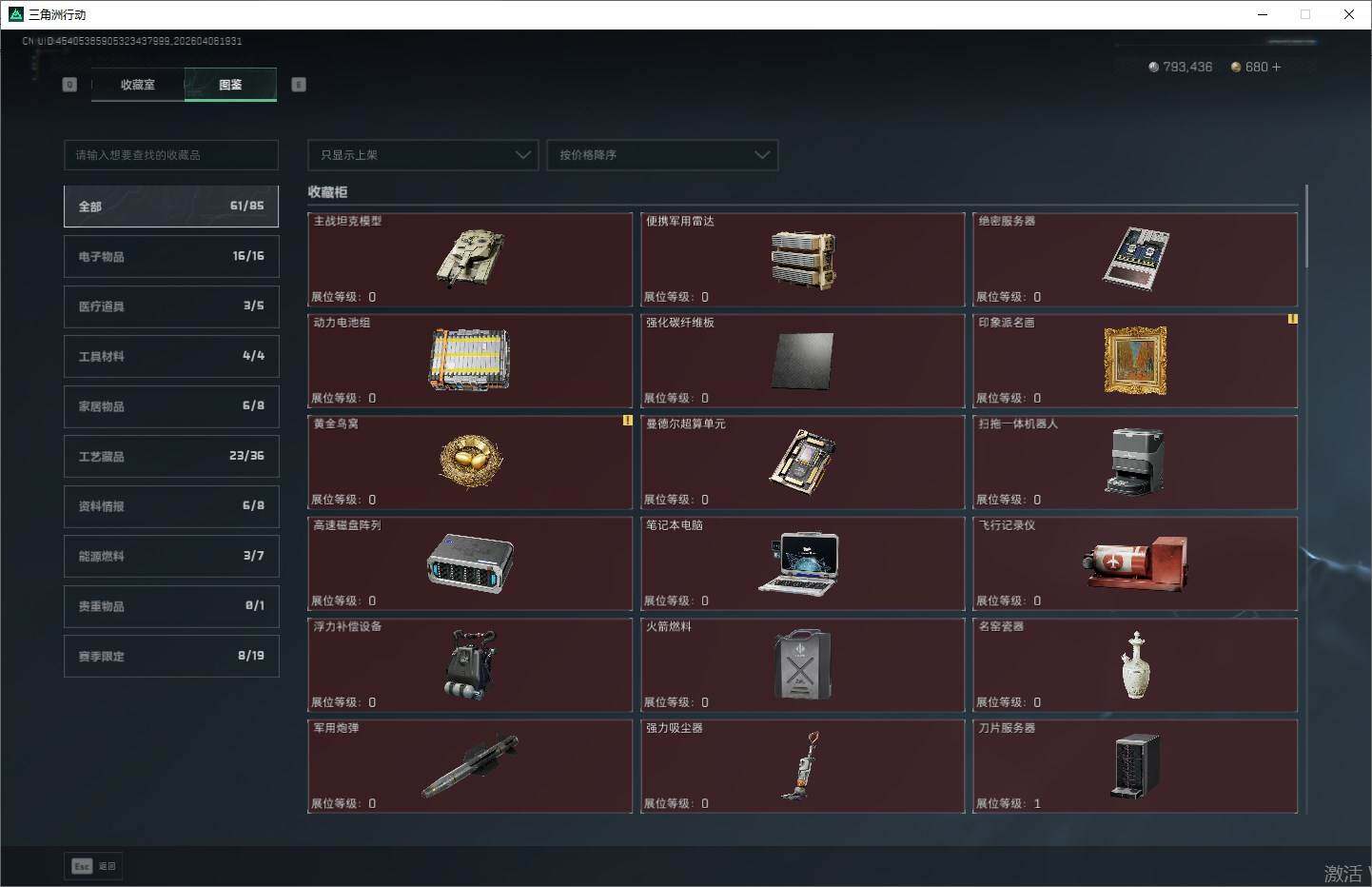Select the porcelain vase item icon
Screen dimensions: 1372x887
(1134, 664)
